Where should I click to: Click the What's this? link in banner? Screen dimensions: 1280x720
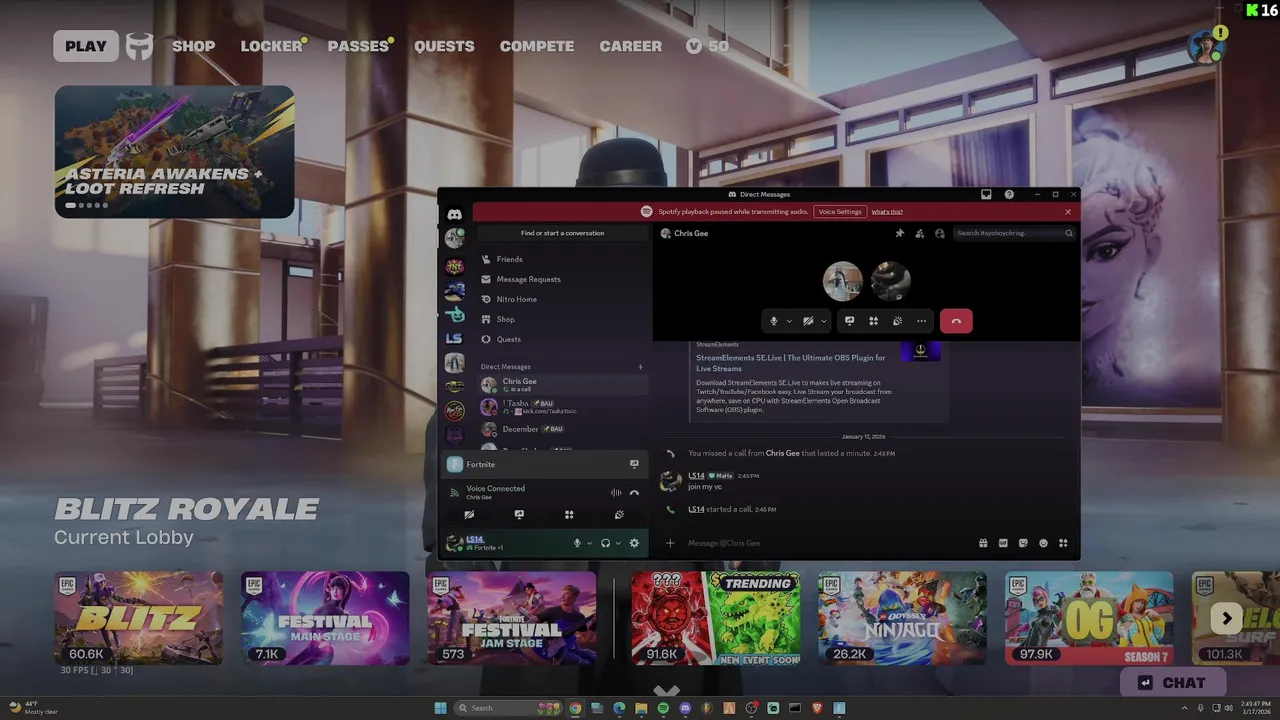(887, 212)
